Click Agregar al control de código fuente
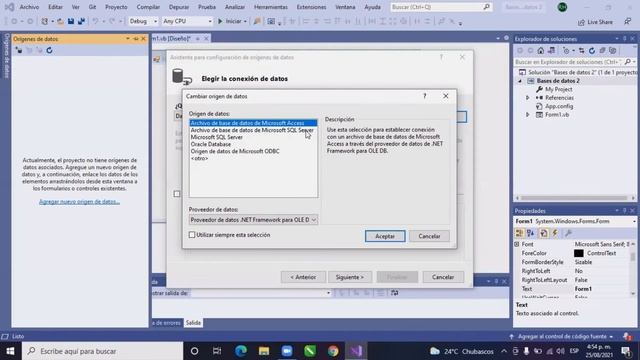 point(562,337)
